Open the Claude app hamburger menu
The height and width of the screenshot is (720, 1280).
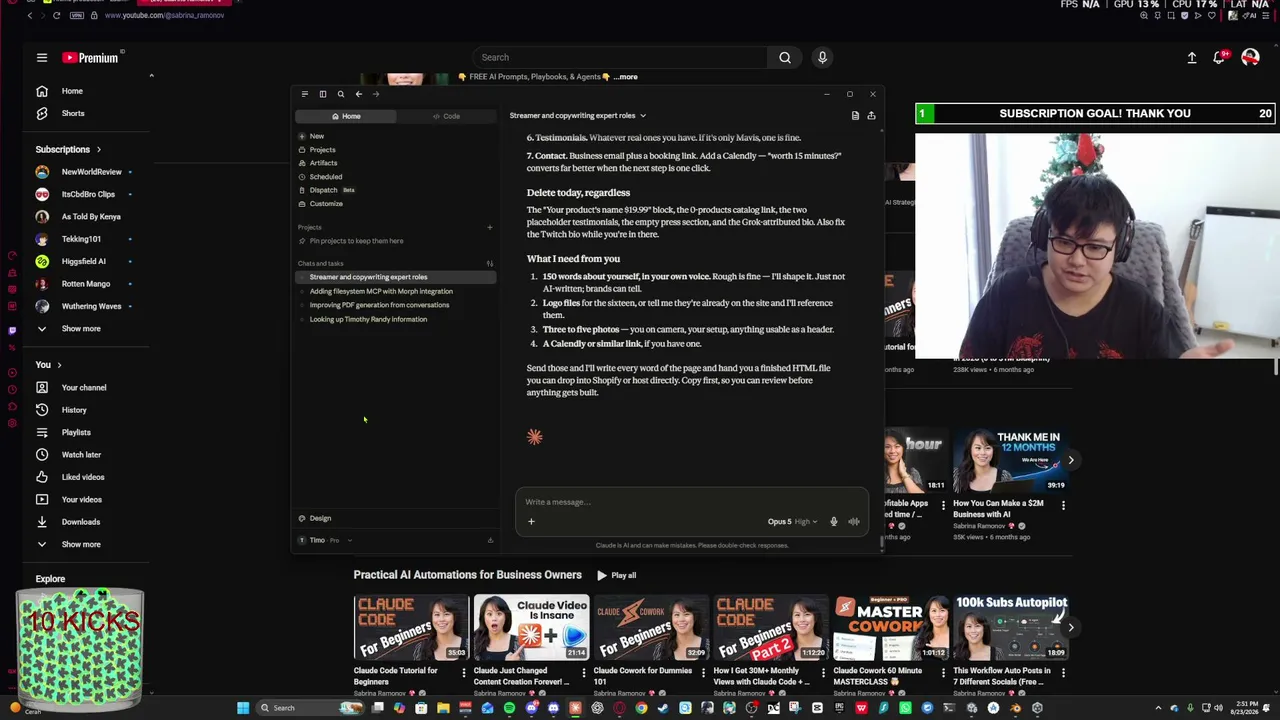tap(305, 94)
